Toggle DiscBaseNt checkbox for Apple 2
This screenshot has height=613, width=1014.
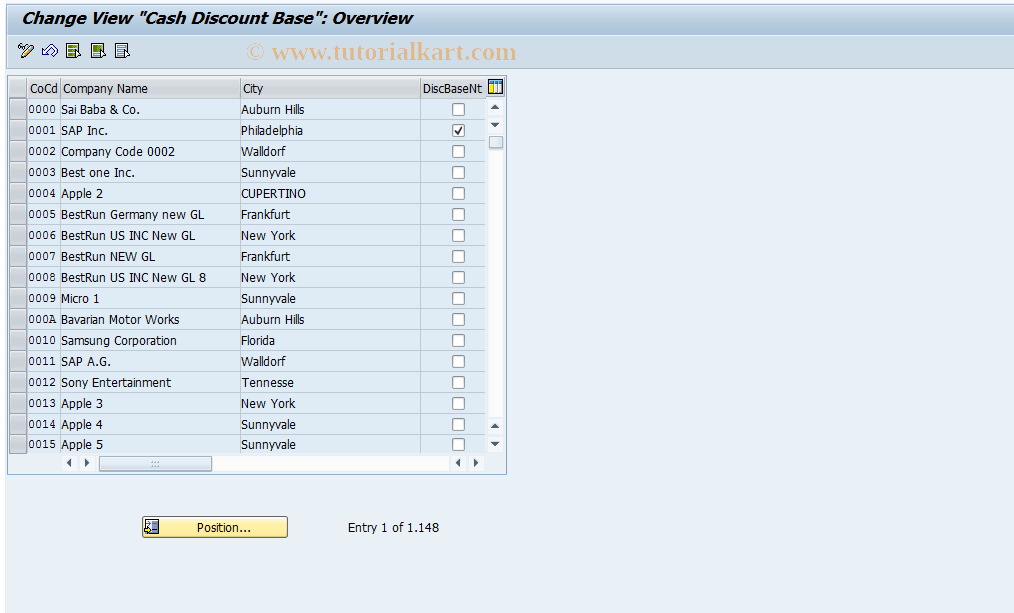point(458,193)
